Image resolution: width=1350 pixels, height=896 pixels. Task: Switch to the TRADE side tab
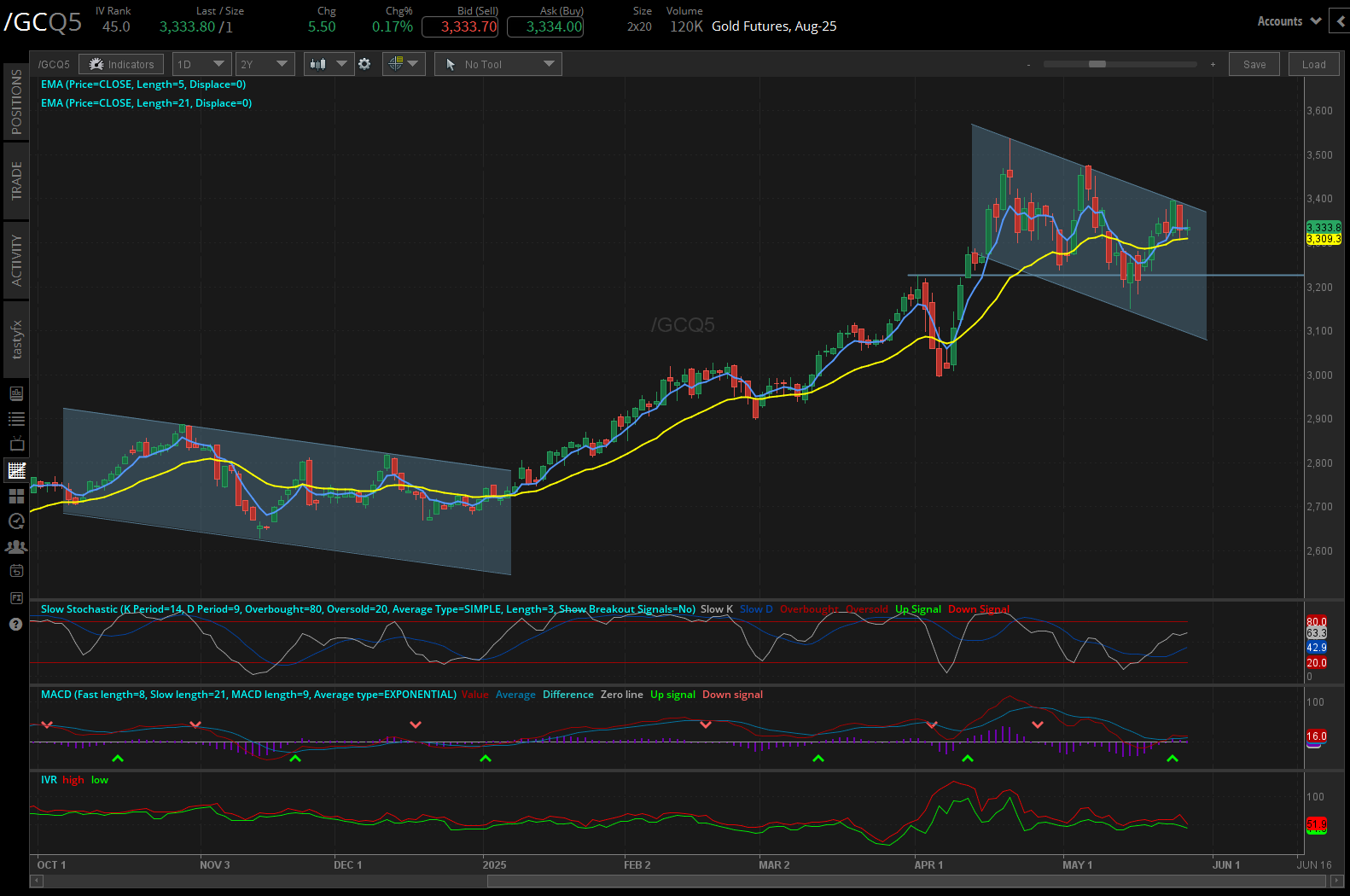[x=16, y=181]
